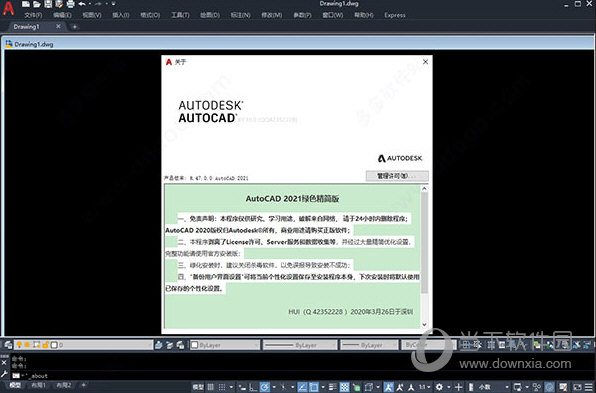Switch to the 布局1 layout tab
This screenshot has height=393, width=596.
pyautogui.click(x=38, y=385)
